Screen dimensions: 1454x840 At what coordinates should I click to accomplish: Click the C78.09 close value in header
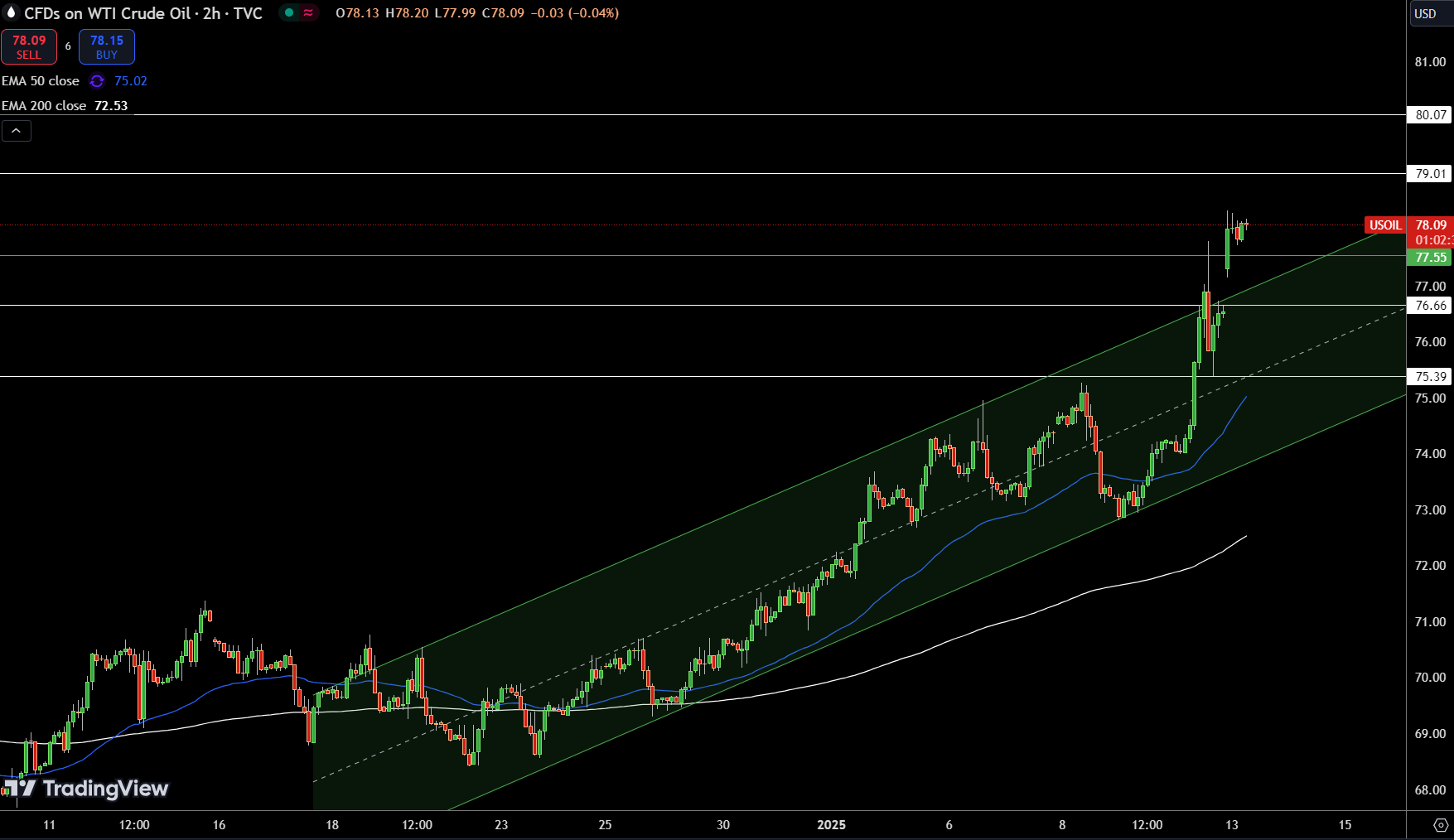[503, 13]
